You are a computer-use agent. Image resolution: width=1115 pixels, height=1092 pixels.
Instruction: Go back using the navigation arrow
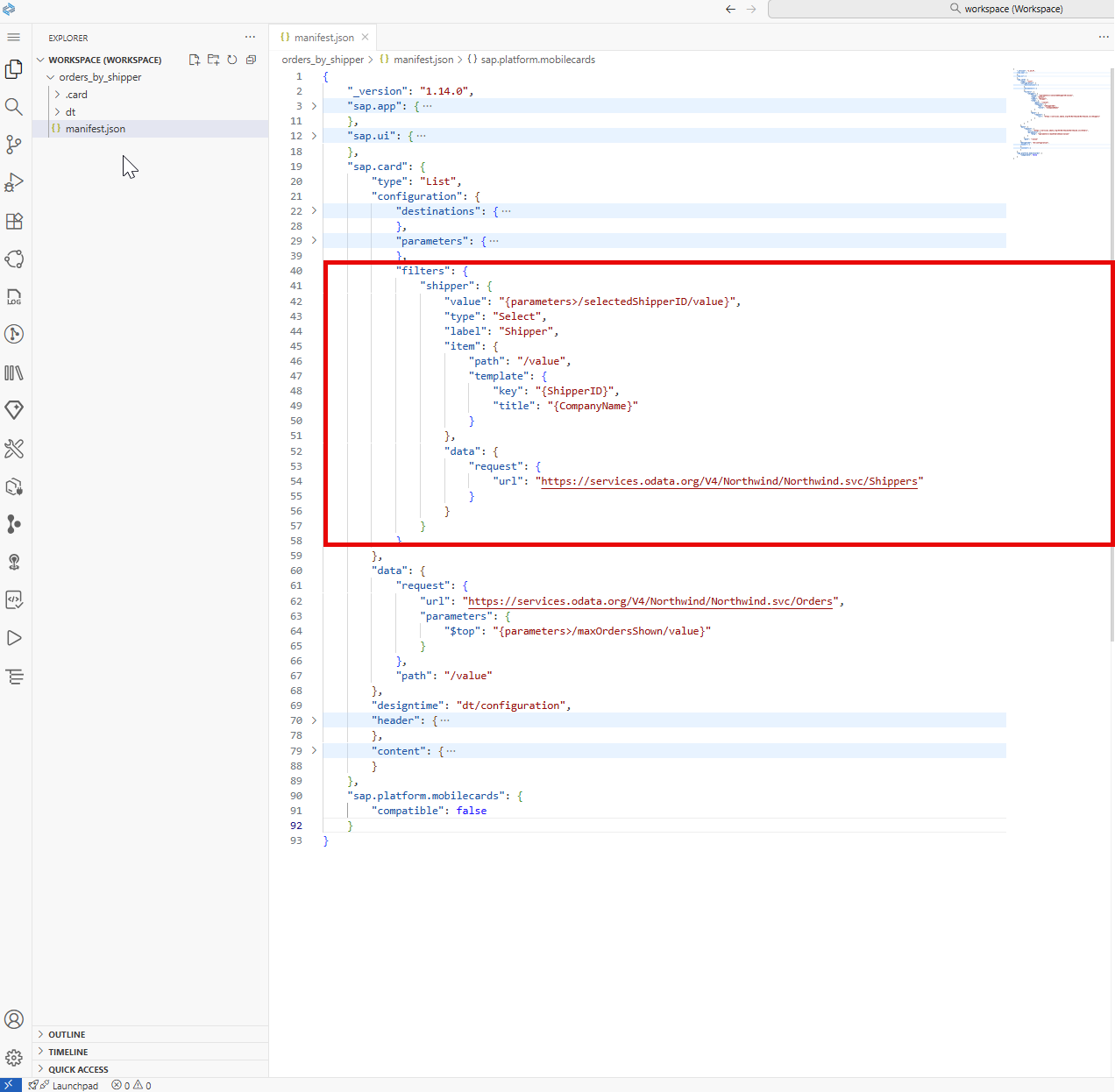point(730,9)
